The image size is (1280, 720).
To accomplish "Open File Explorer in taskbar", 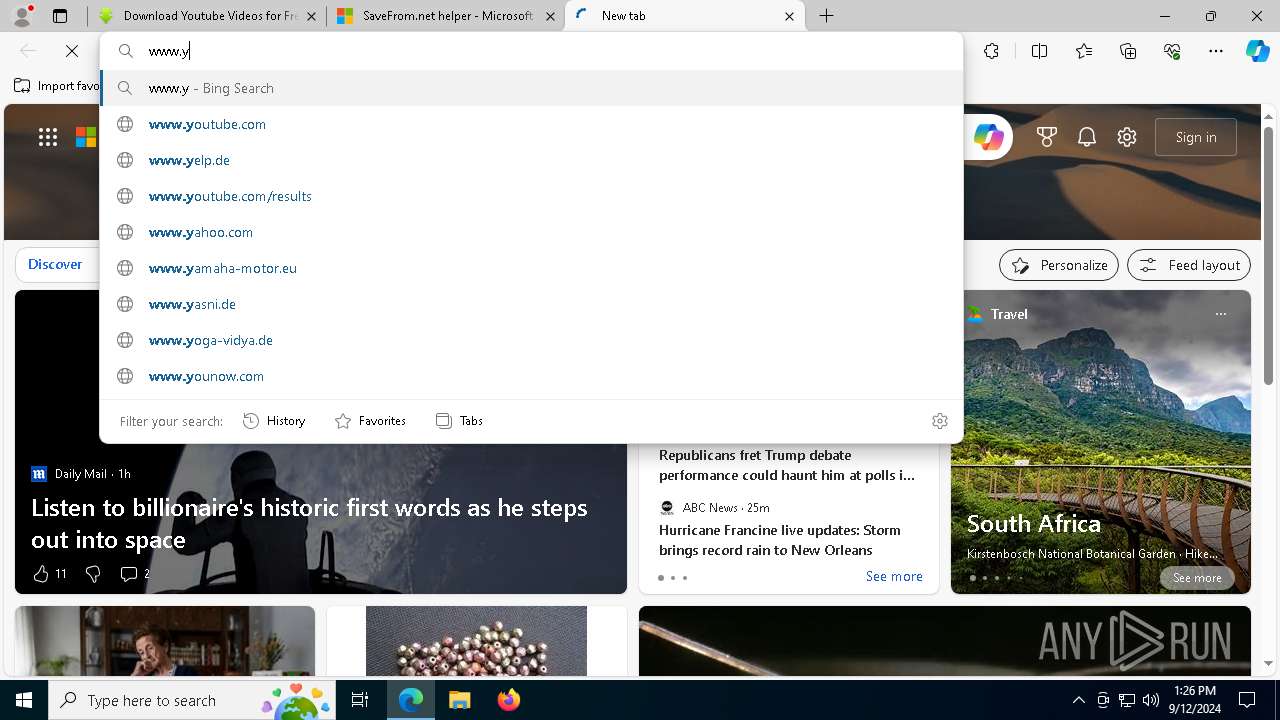I will (x=459, y=700).
